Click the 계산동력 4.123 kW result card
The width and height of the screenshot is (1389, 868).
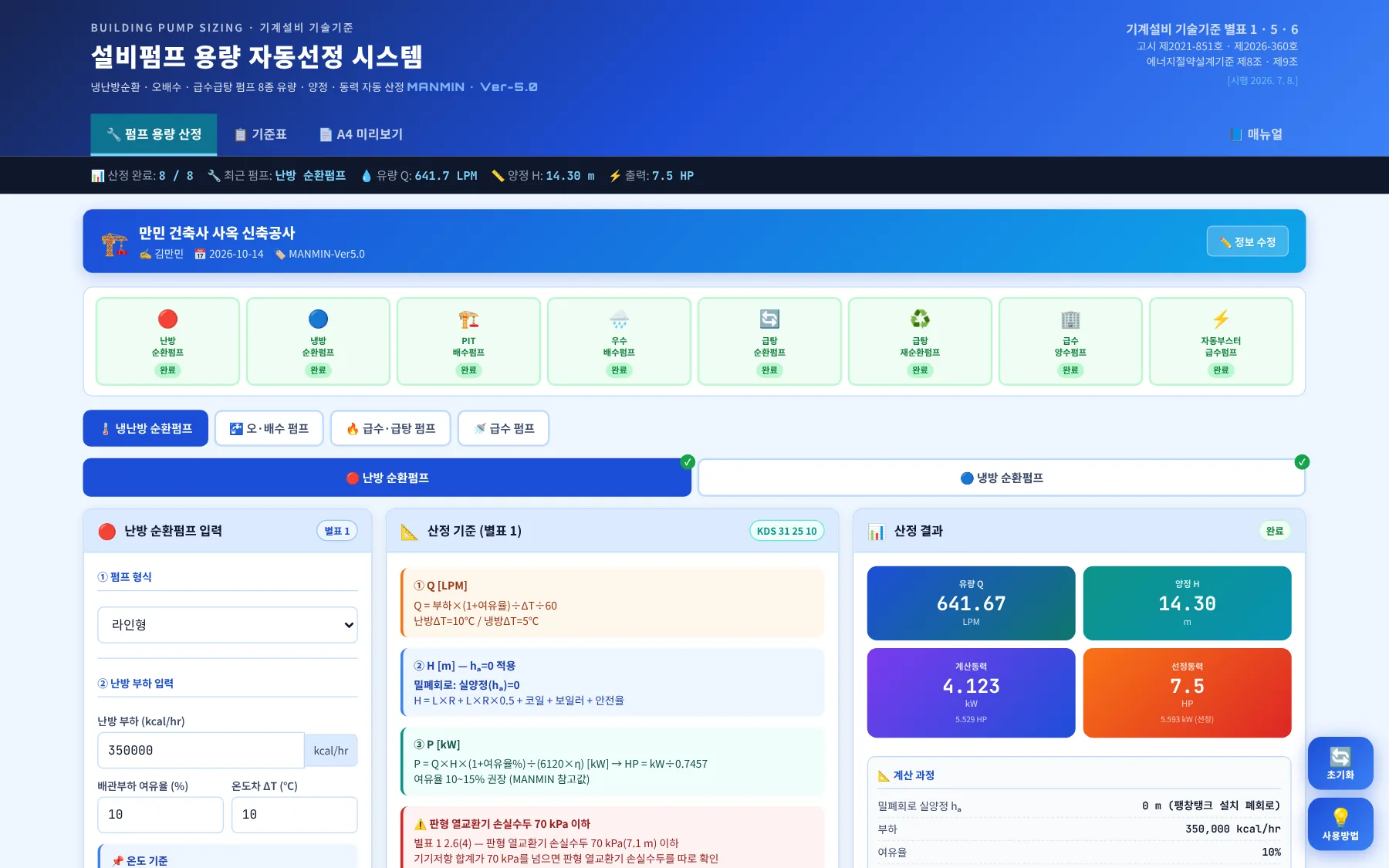click(x=972, y=693)
